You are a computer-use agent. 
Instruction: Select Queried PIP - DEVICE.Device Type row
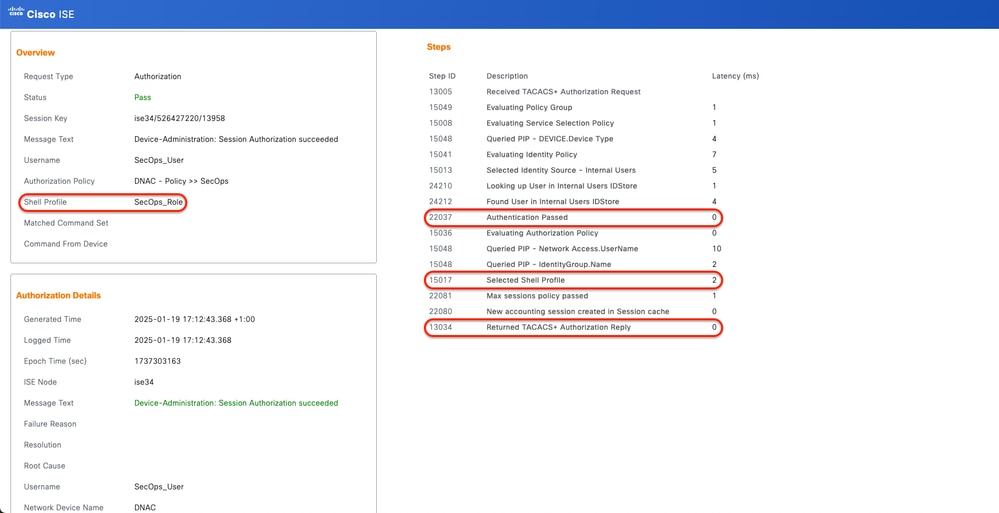573,139
